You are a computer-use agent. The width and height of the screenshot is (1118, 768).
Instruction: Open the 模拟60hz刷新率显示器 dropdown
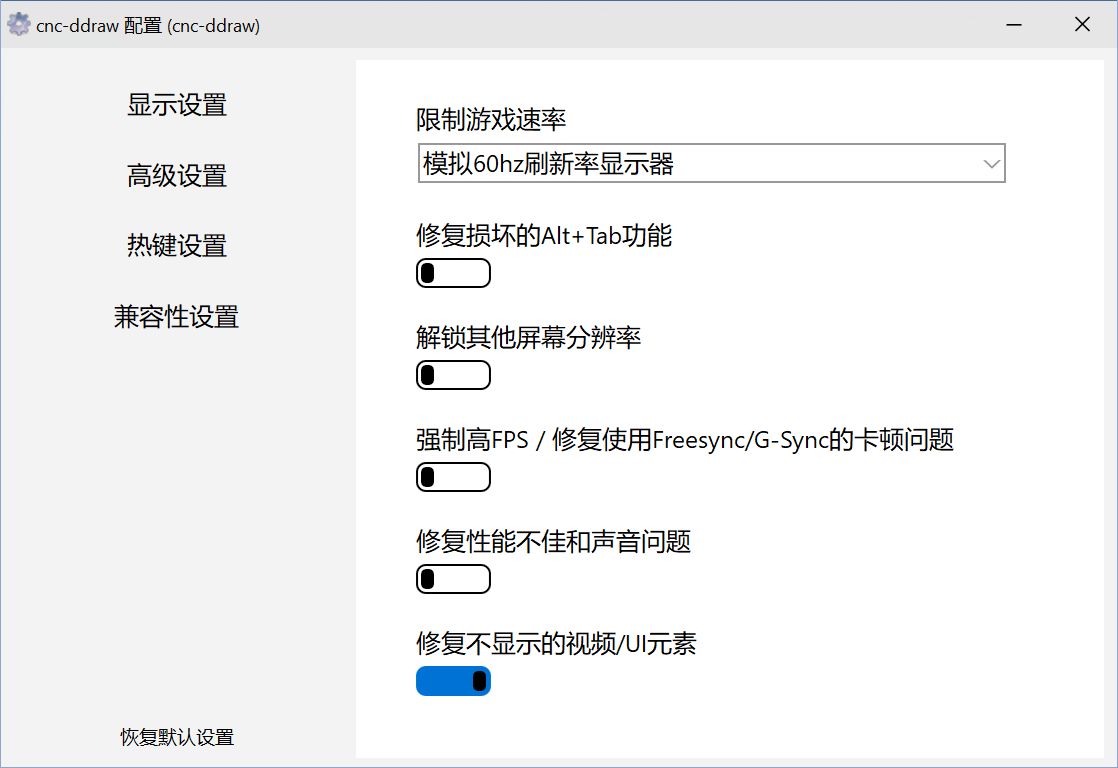pos(711,164)
